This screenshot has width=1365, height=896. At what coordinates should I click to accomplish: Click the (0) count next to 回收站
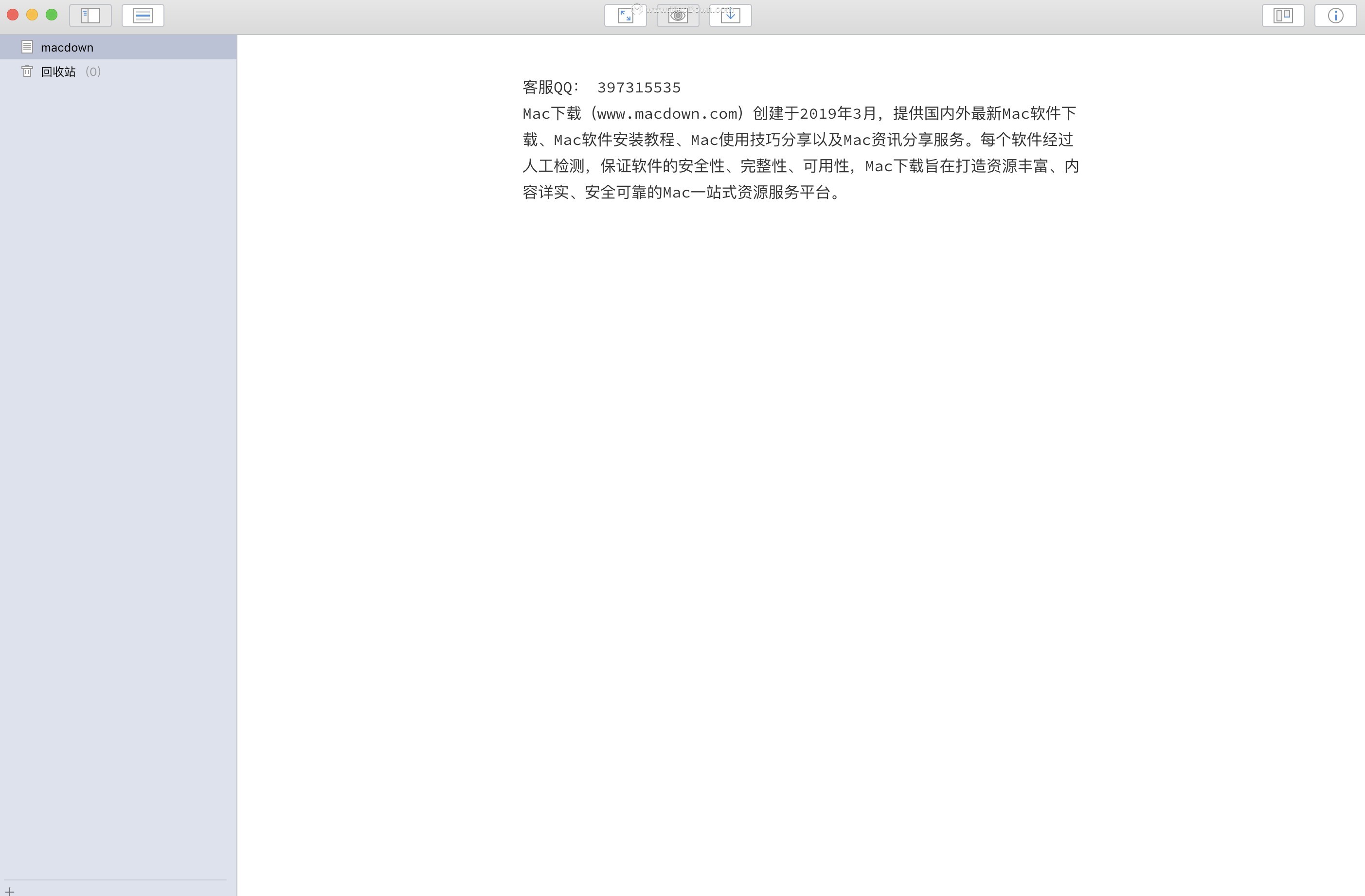click(93, 72)
